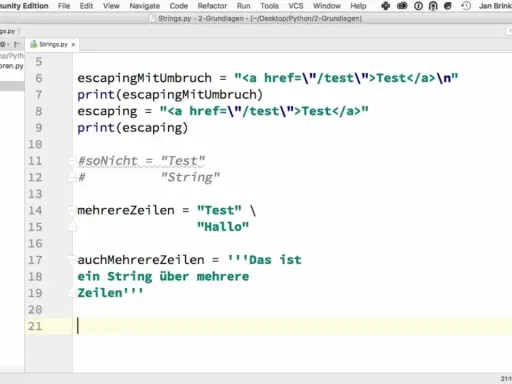Click the gutter at line number 5

point(39,62)
